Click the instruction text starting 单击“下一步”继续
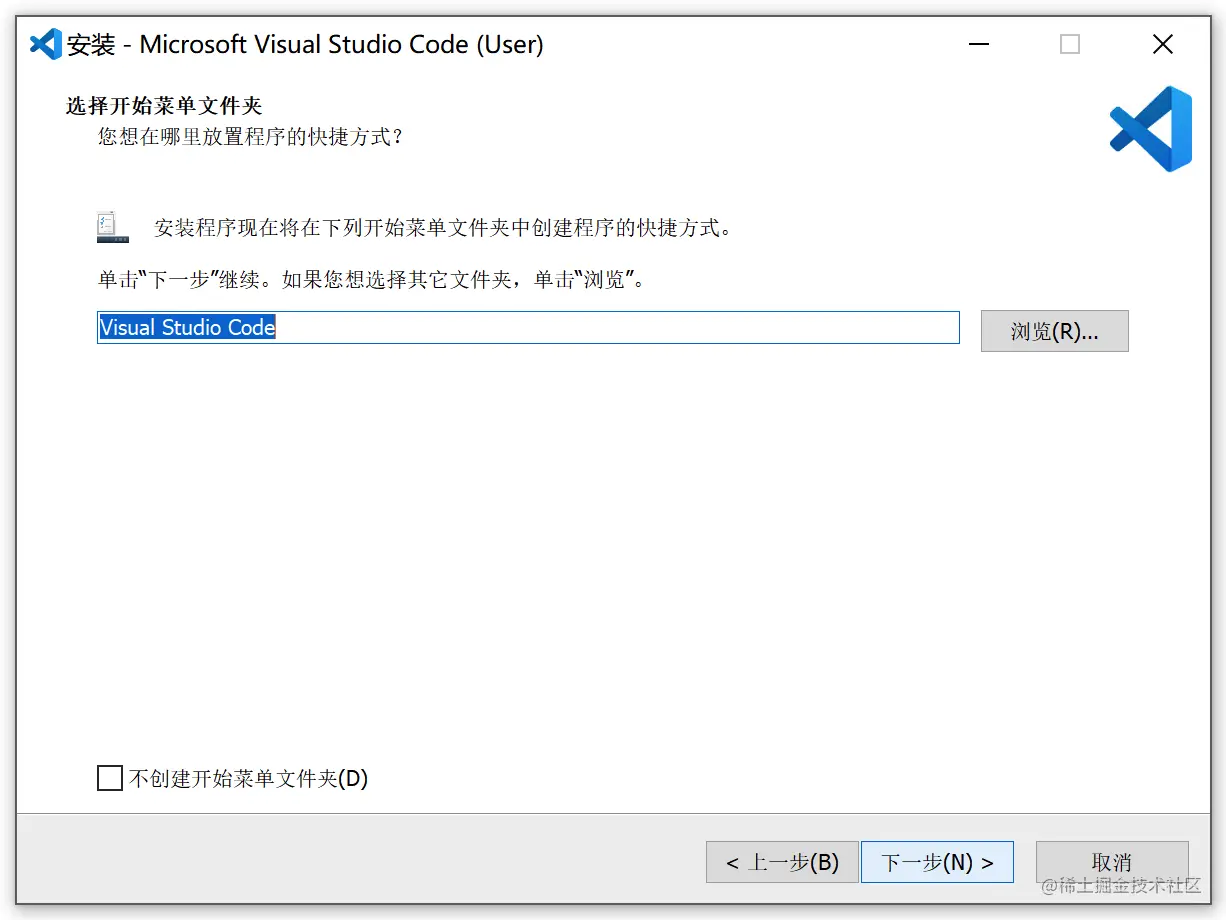The width and height of the screenshot is (1226, 920). point(371,279)
